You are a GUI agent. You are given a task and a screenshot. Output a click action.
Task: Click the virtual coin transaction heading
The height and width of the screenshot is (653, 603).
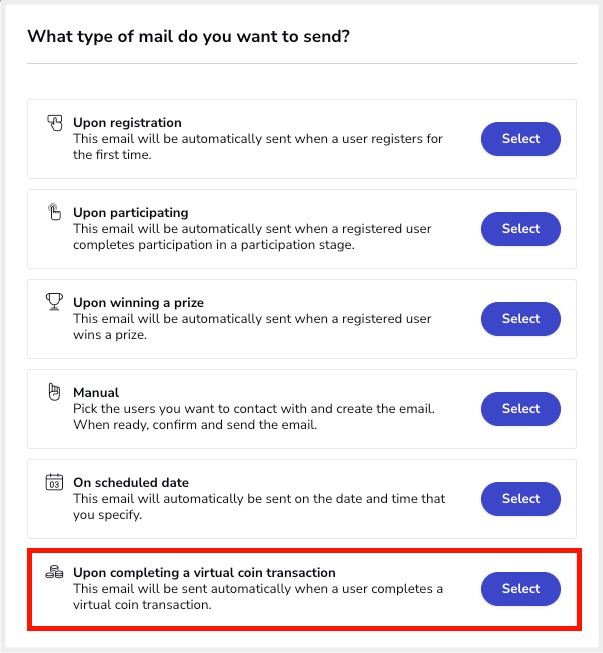click(204, 573)
